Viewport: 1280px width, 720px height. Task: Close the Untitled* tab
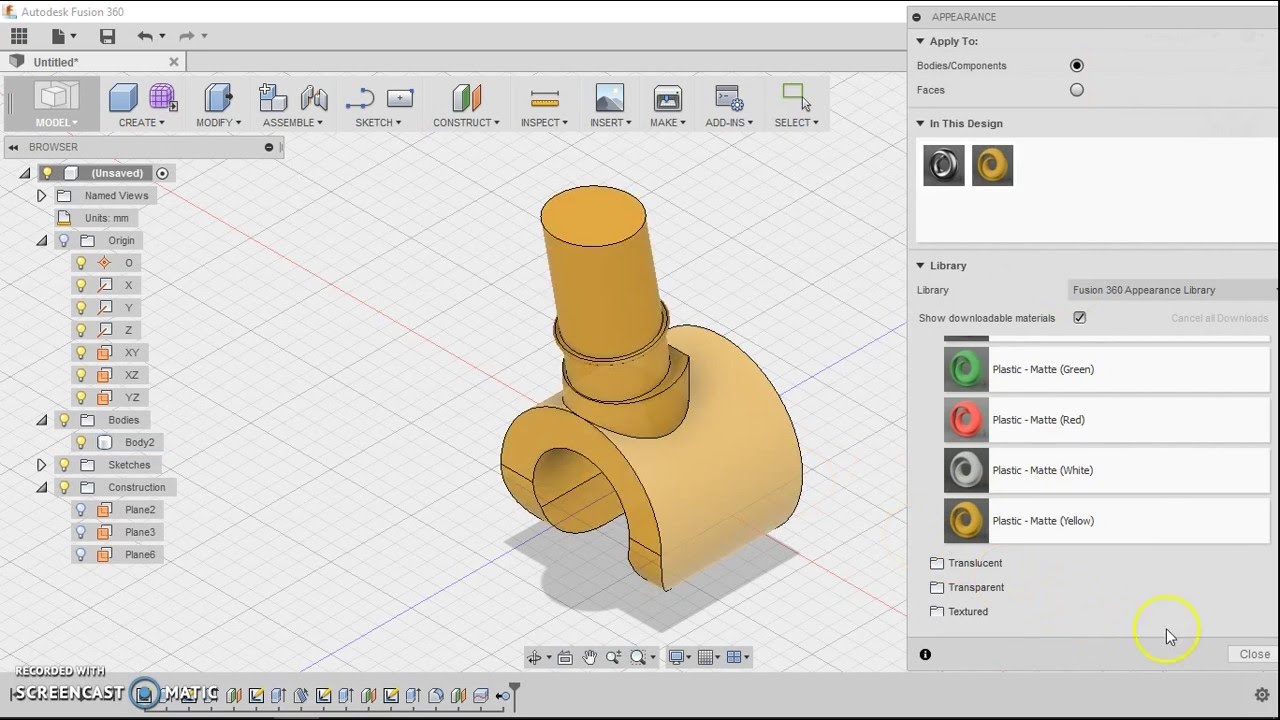click(173, 62)
